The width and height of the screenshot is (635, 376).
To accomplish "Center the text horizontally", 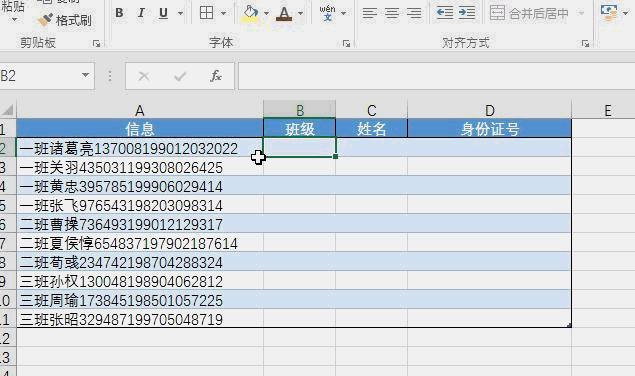I will coord(392,13).
